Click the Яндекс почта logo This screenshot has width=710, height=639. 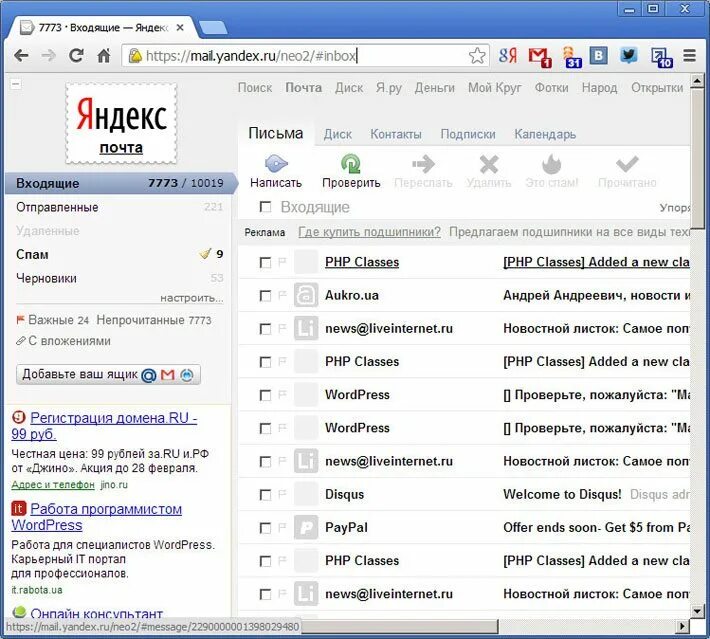tap(121, 123)
